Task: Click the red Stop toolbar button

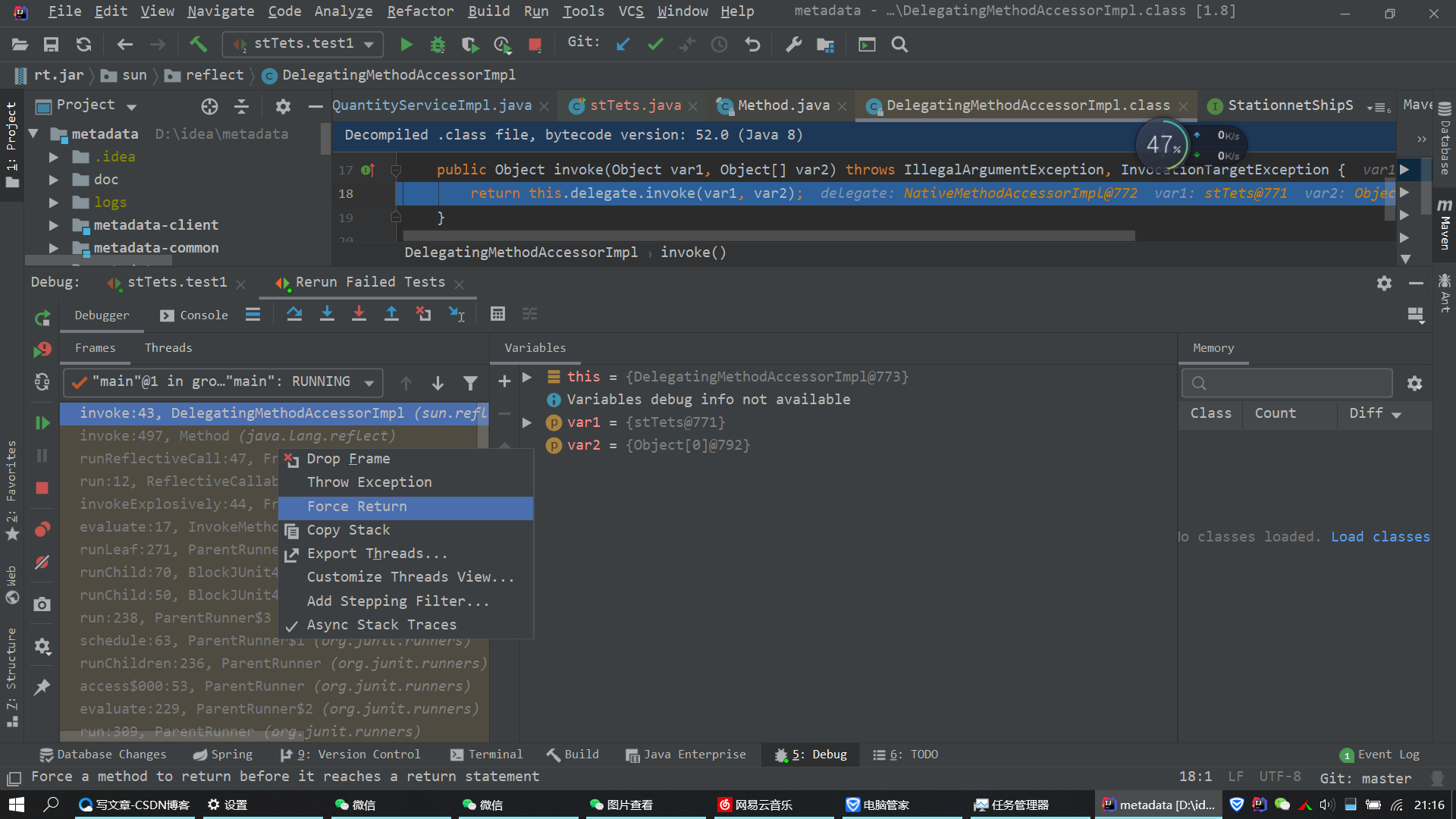Action: click(x=535, y=45)
